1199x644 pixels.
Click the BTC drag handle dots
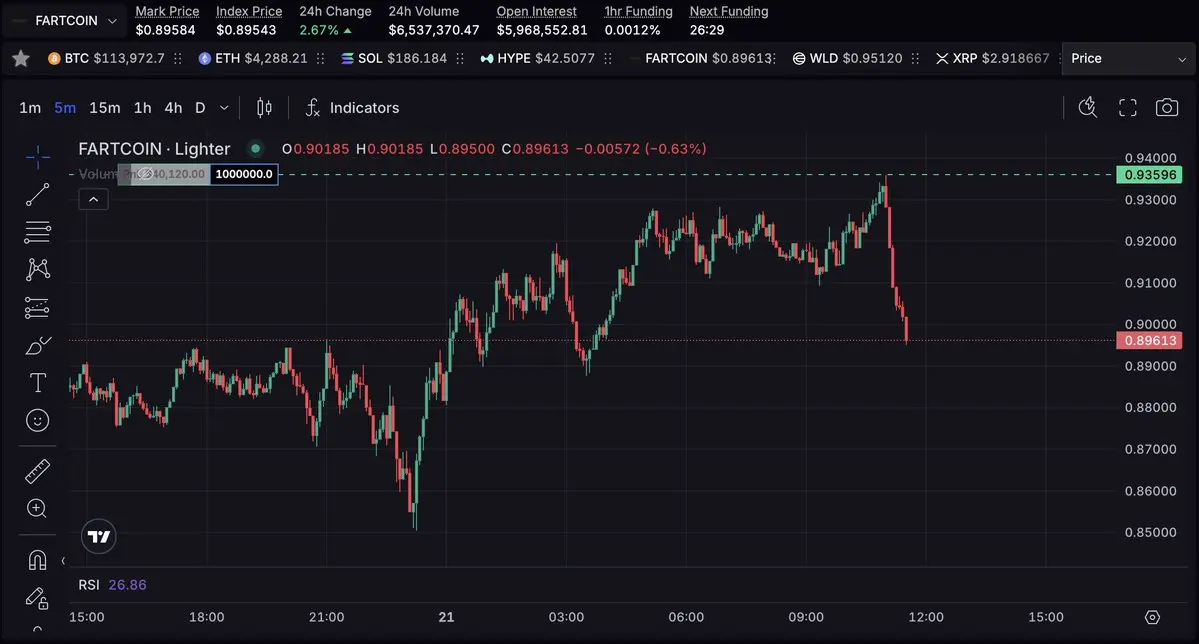177,58
